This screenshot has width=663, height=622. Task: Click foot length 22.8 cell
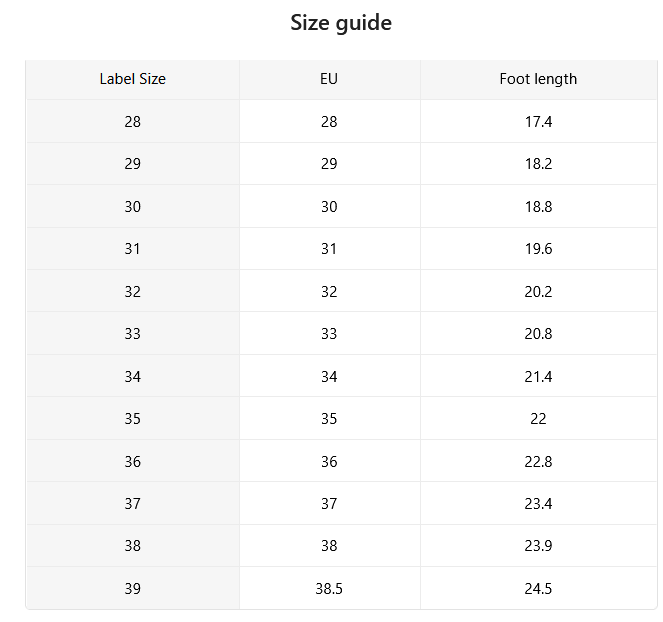538,461
